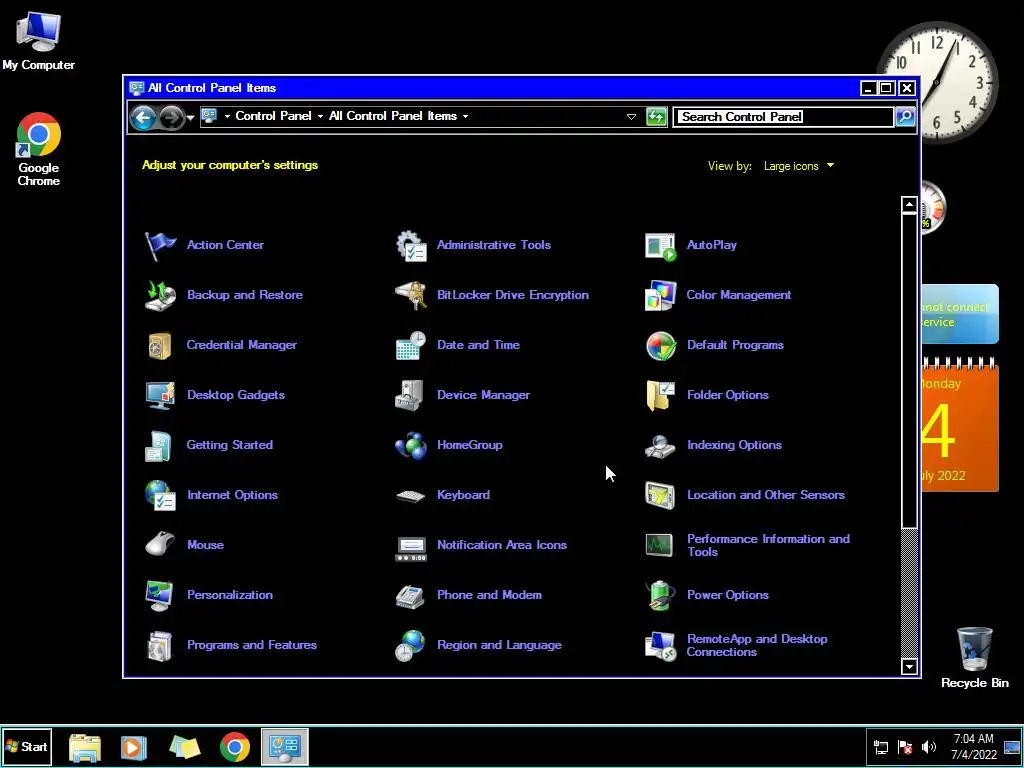Open Google Chrome from the taskbar

(234, 747)
